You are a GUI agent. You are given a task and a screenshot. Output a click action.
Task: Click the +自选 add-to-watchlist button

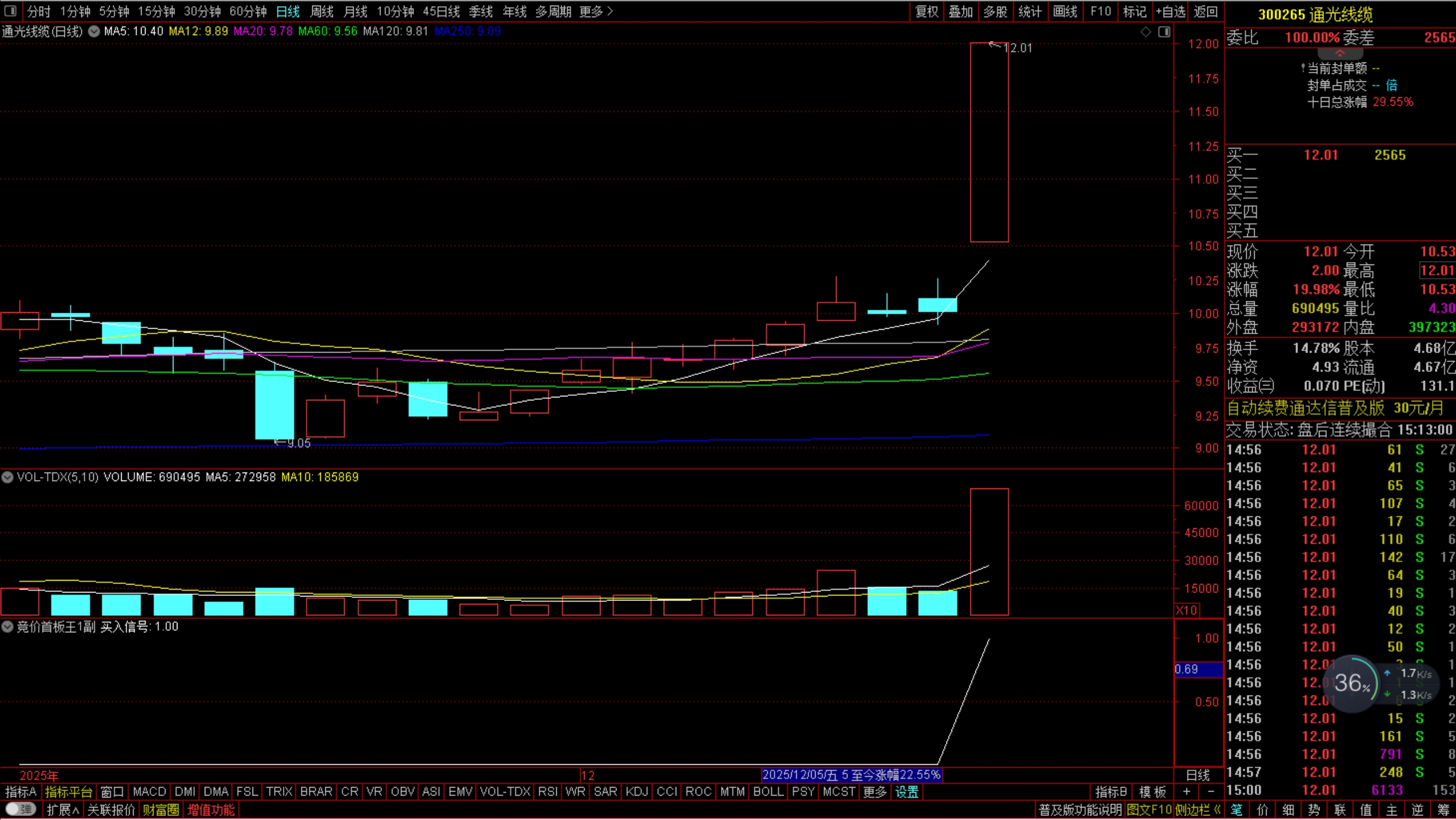pyautogui.click(x=1170, y=11)
